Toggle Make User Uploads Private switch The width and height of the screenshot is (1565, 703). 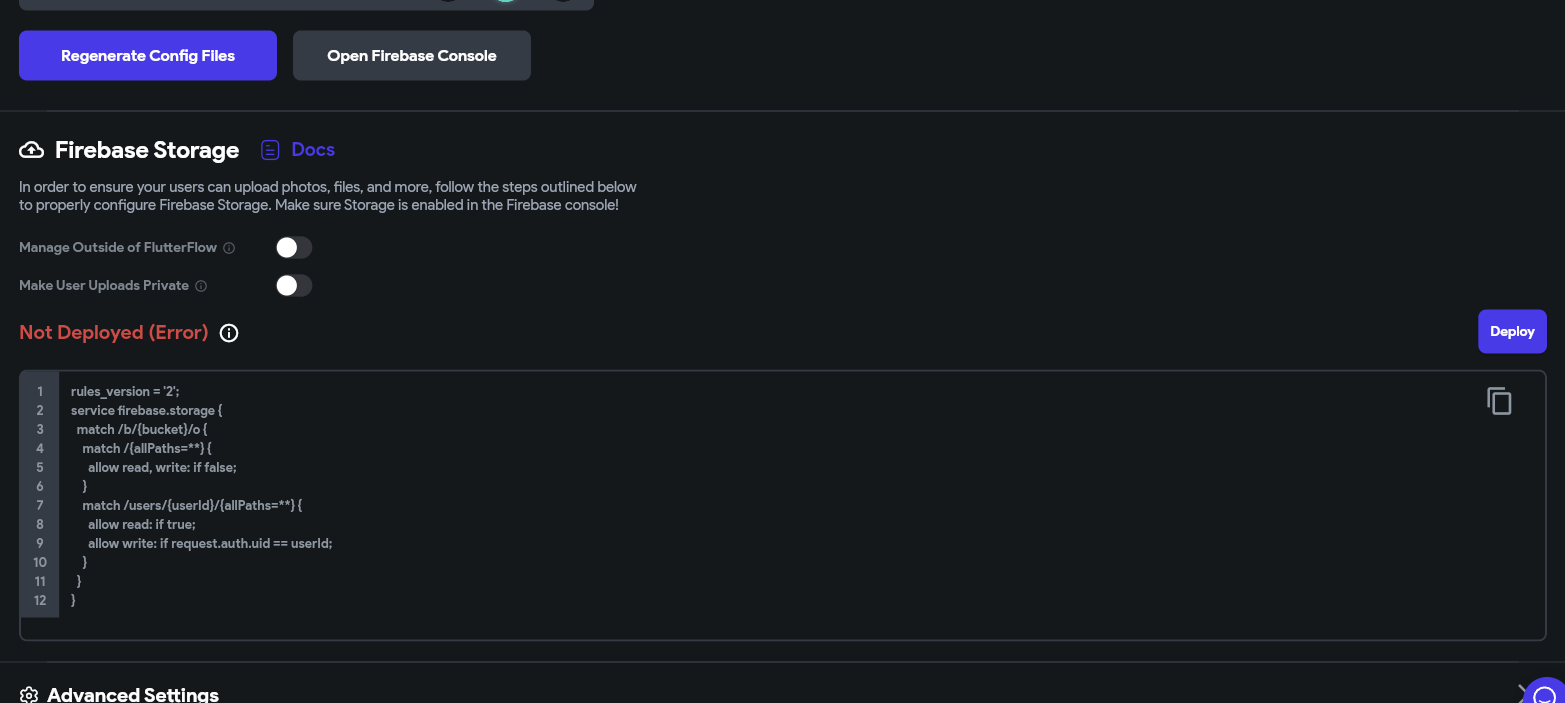[x=294, y=286]
